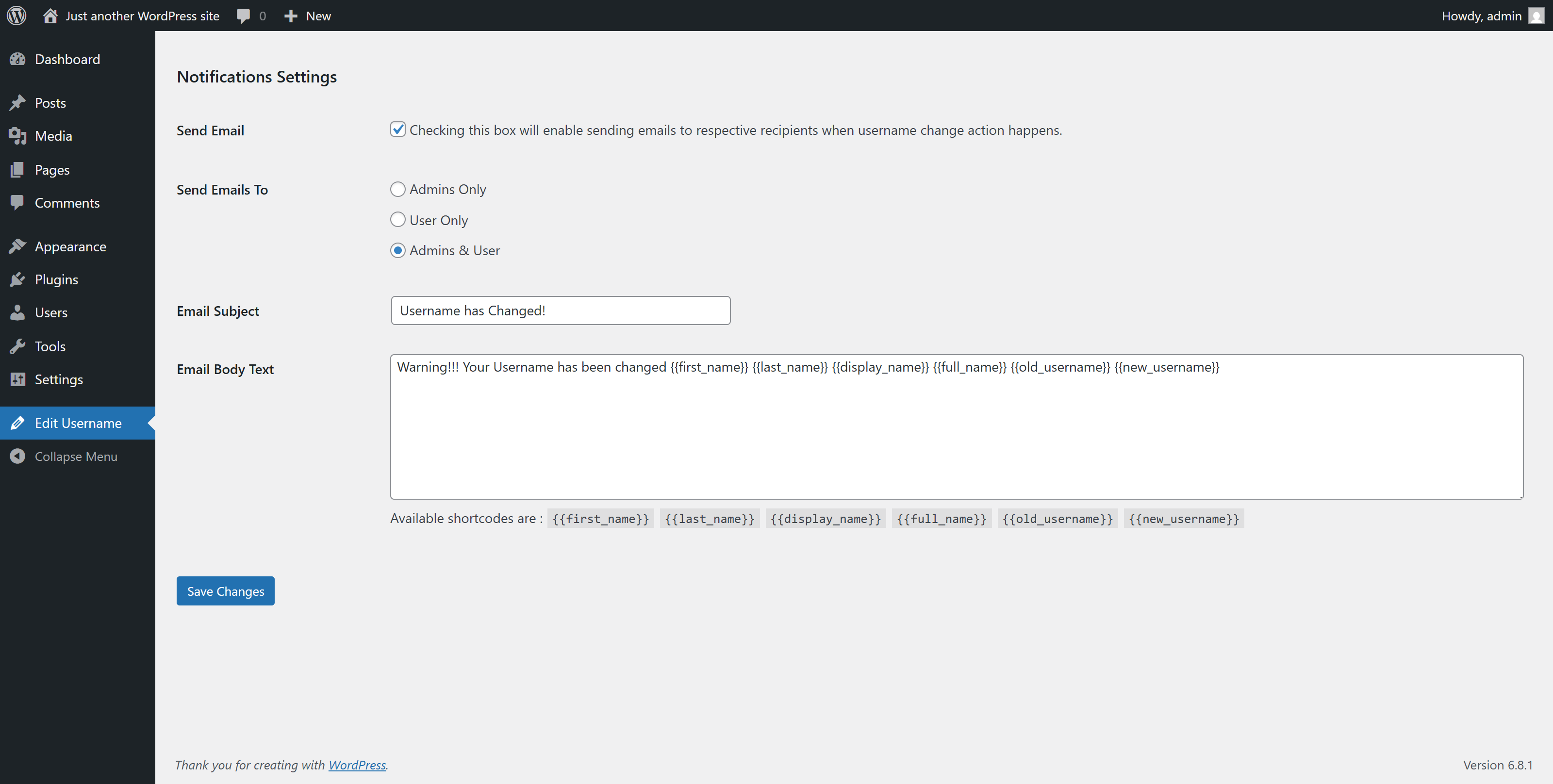Follow the WordPress footer link
The image size is (1553, 784).
[357, 765]
